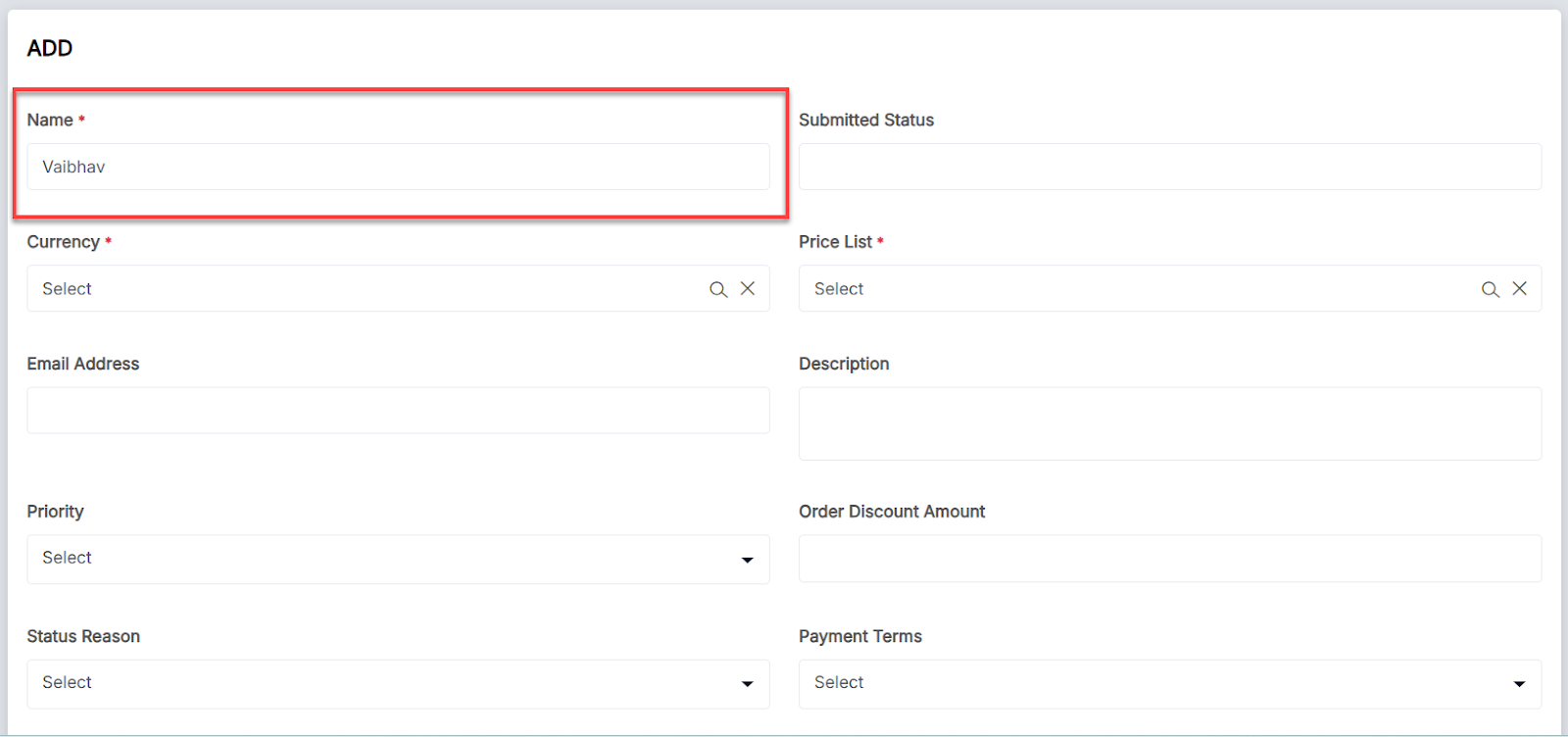This screenshot has height=737, width=1568.
Task: Click into the Email Address field
Action: pos(398,411)
